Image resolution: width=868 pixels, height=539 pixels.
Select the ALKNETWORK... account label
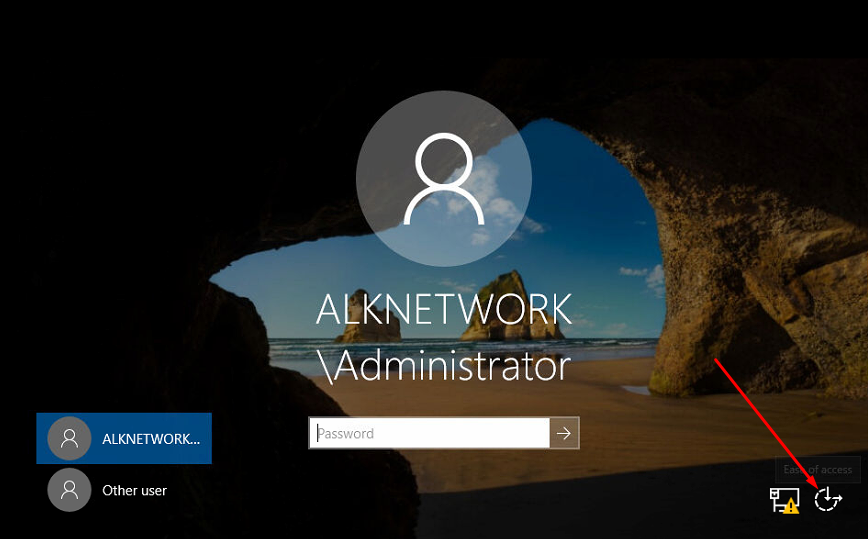[x=150, y=438]
